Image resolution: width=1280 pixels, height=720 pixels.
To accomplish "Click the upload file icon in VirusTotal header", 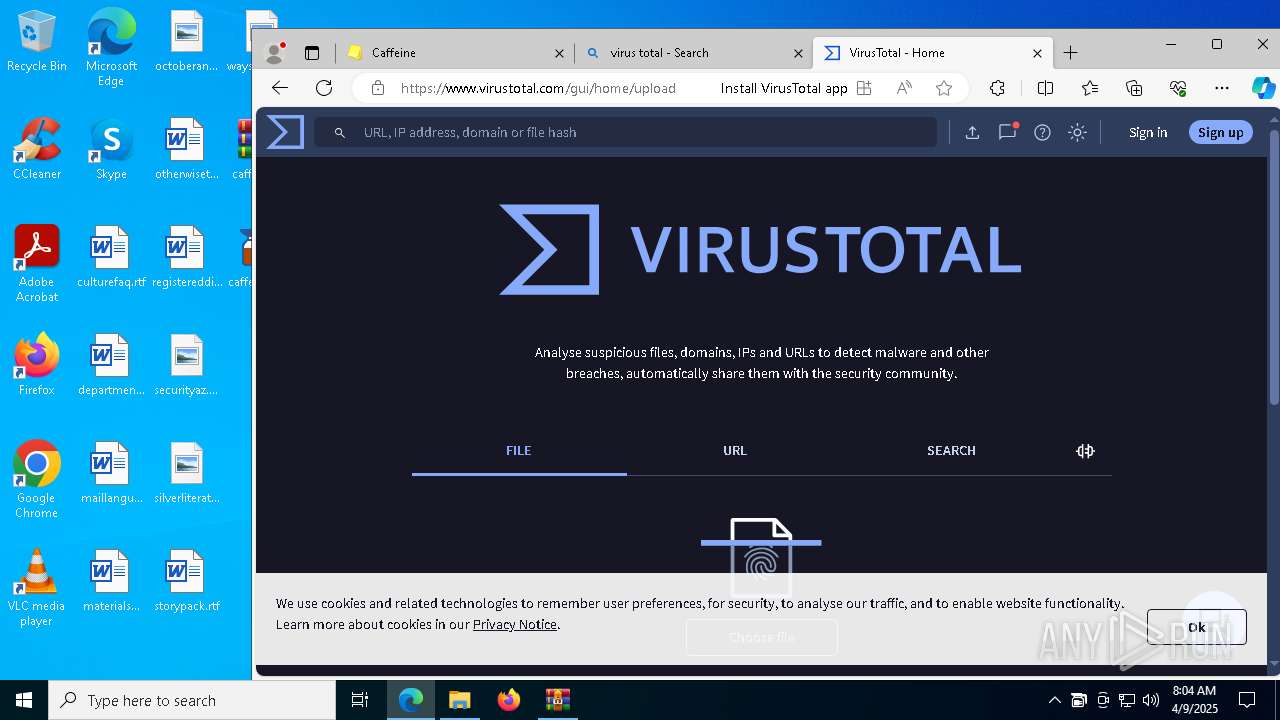I will click(972, 132).
